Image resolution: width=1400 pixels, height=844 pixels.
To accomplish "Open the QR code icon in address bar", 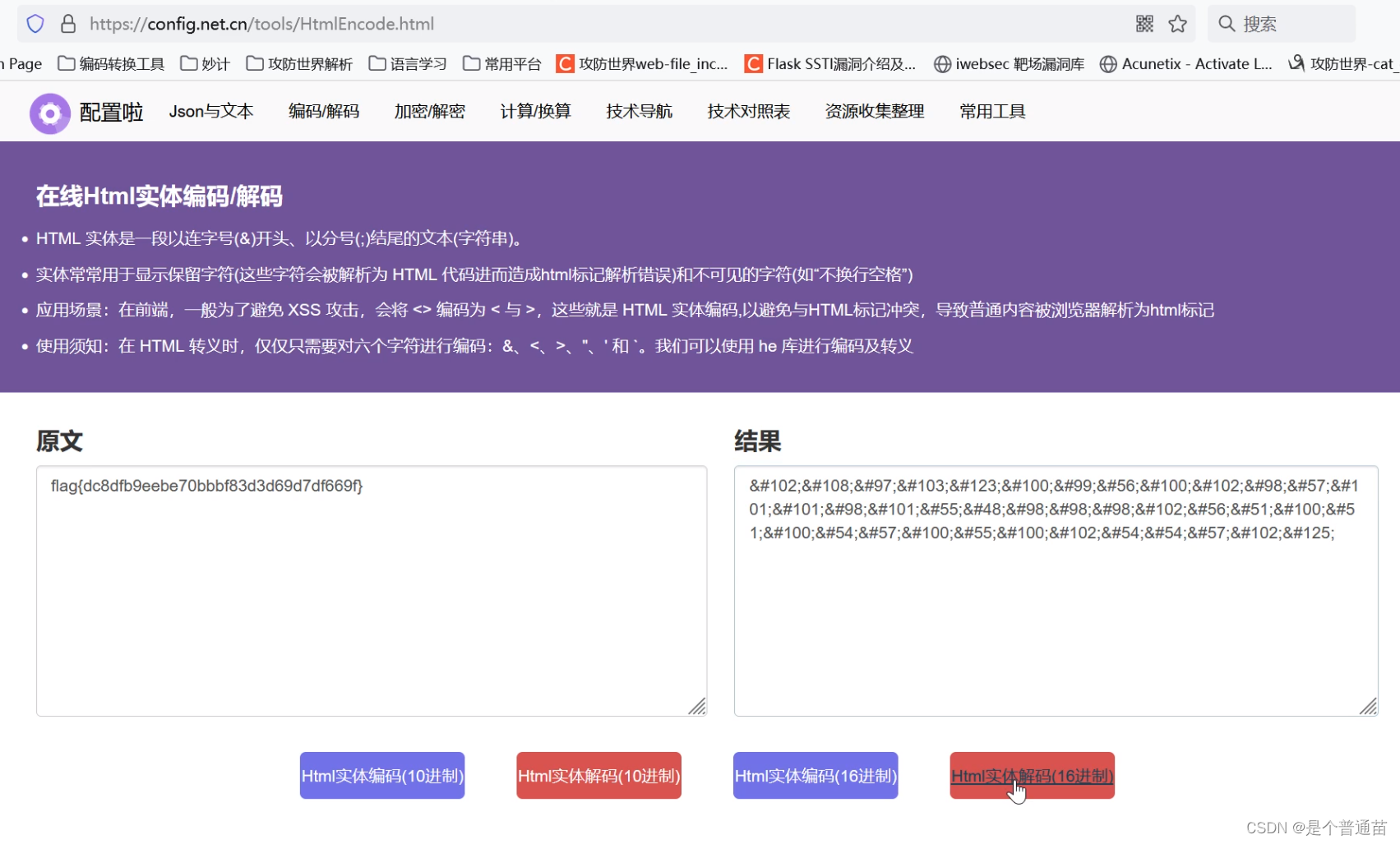I will [x=1144, y=24].
